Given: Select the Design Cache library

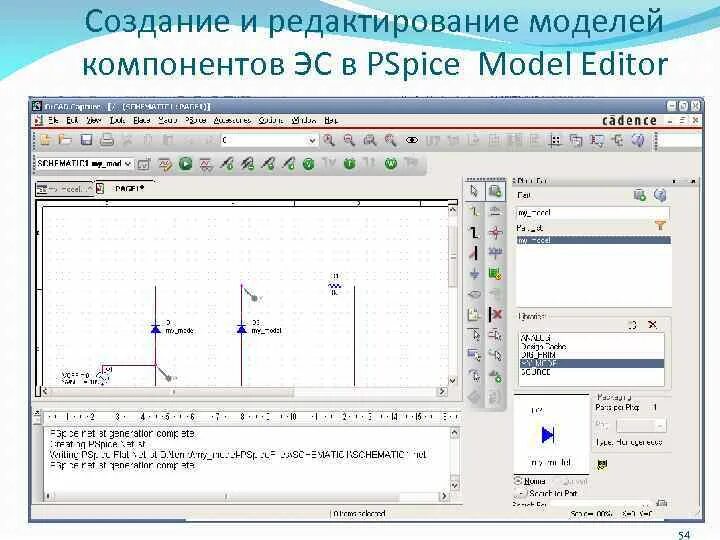Looking at the screenshot, I should pyautogui.click(x=592, y=347).
